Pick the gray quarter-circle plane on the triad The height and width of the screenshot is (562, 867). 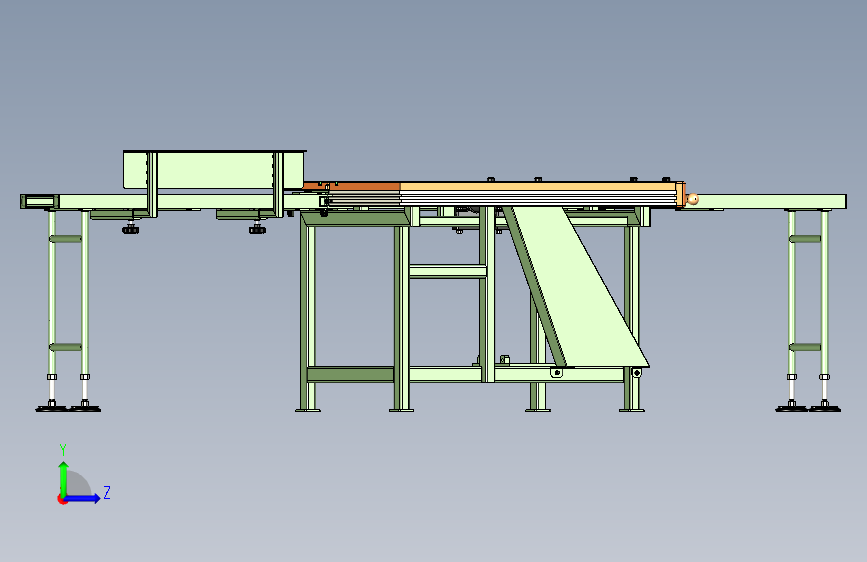click(79, 483)
